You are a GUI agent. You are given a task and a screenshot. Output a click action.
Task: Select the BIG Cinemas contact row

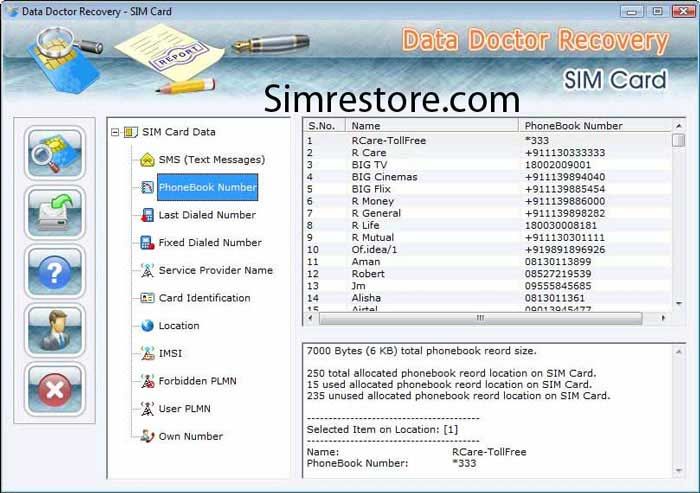point(488,177)
